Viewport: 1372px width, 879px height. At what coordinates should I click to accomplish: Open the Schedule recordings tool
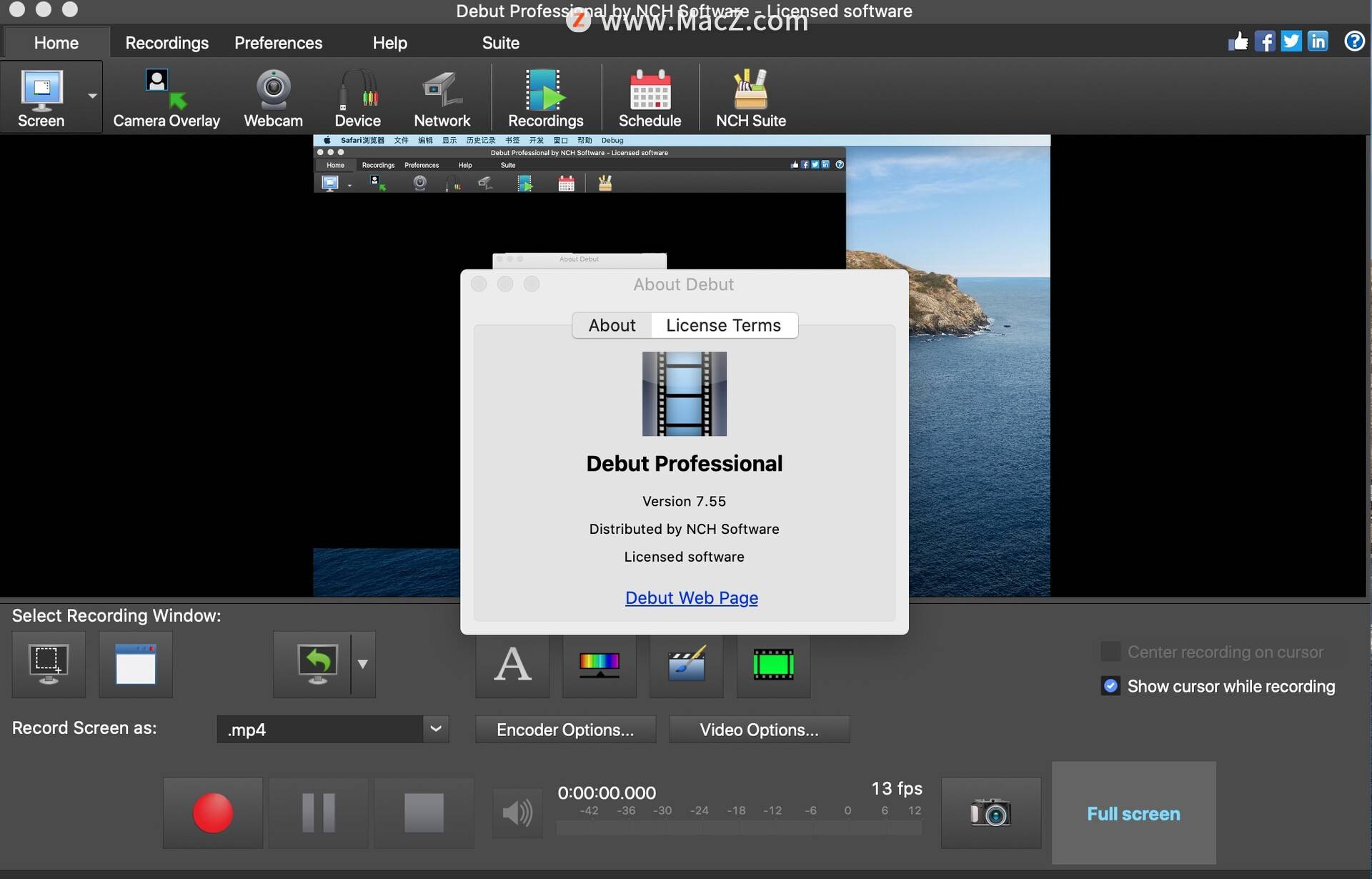(x=650, y=97)
